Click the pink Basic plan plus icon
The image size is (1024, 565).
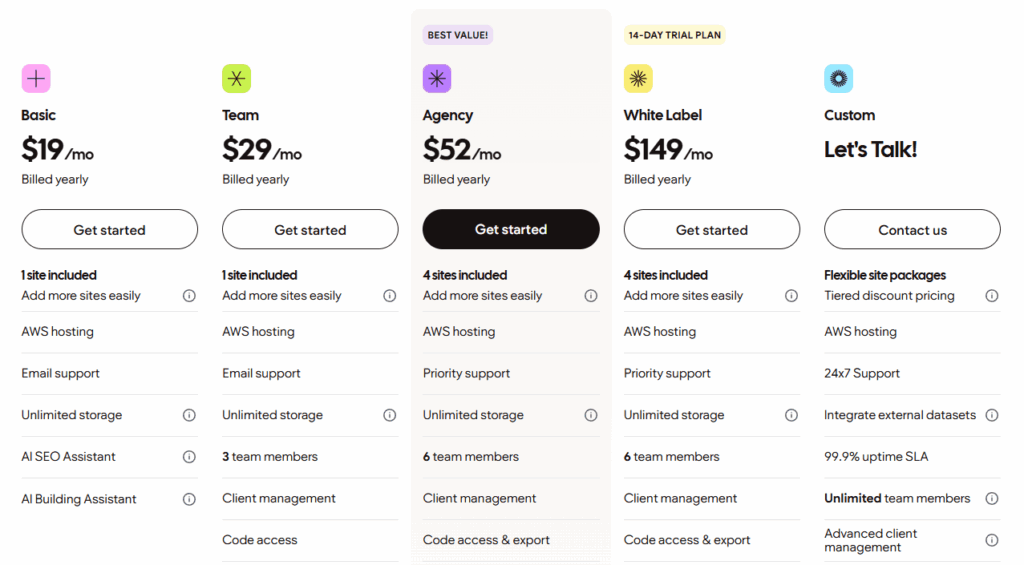pyautogui.click(x=36, y=79)
